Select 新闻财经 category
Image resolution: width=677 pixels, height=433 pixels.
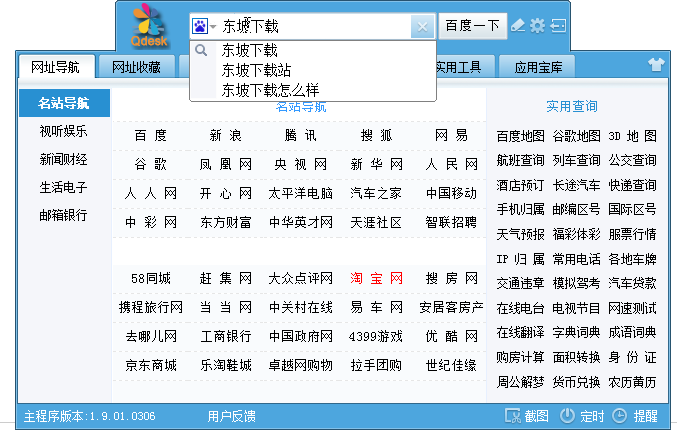pos(63,159)
